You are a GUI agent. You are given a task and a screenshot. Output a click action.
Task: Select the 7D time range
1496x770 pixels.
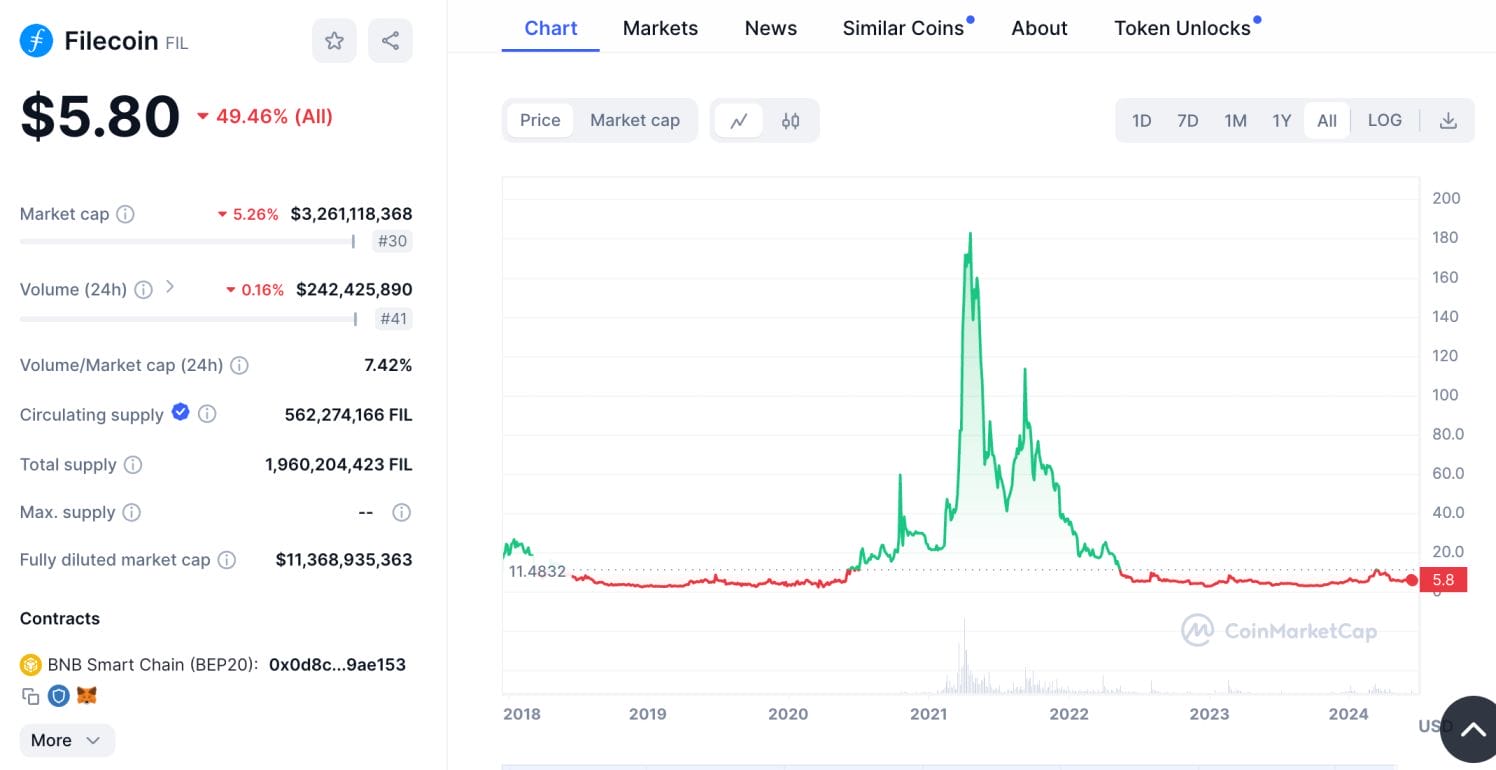pyautogui.click(x=1187, y=121)
